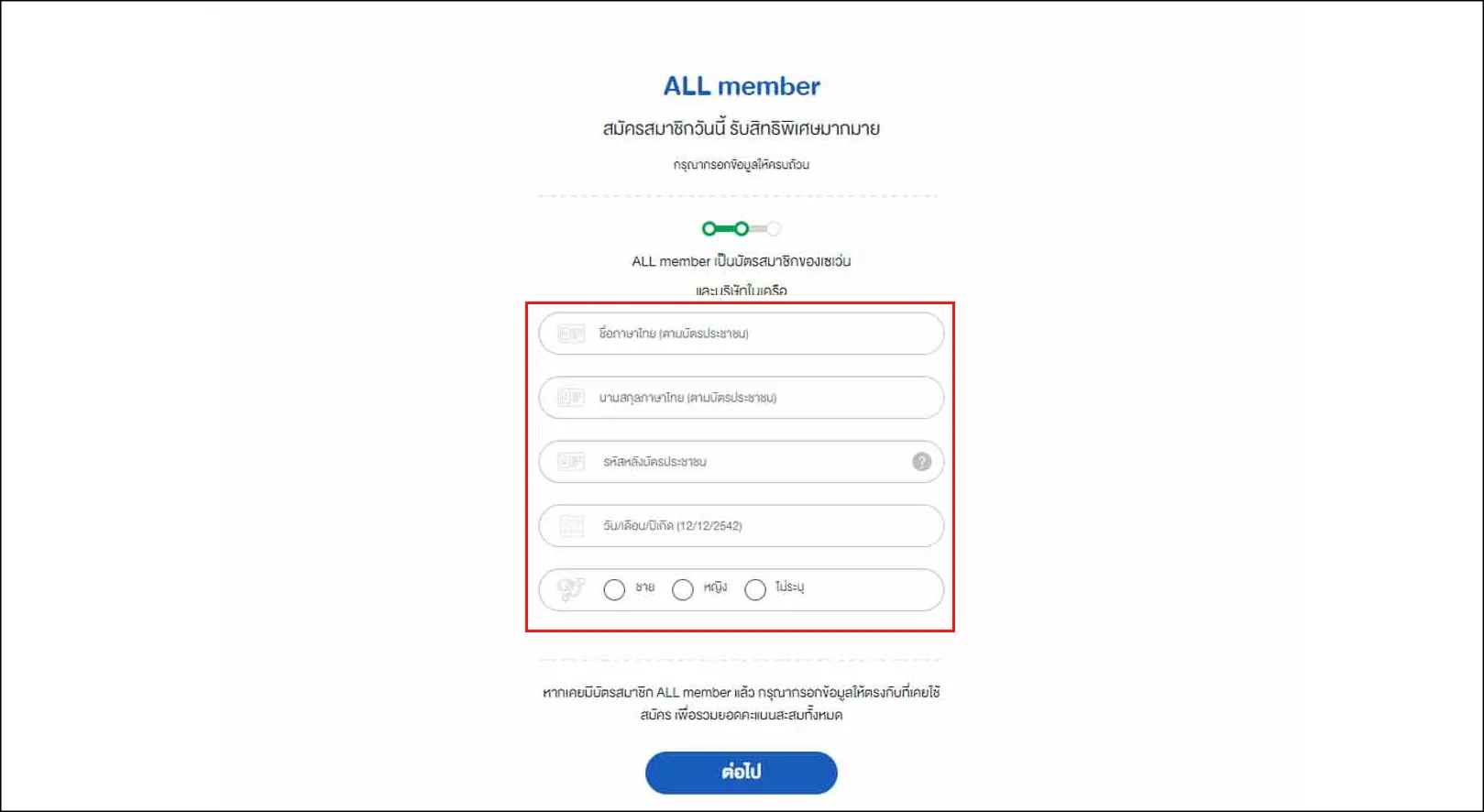Click the วัน/เดือน/ปีเกิด birthdate field
The image size is (1484, 812).
[x=761, y=526]
